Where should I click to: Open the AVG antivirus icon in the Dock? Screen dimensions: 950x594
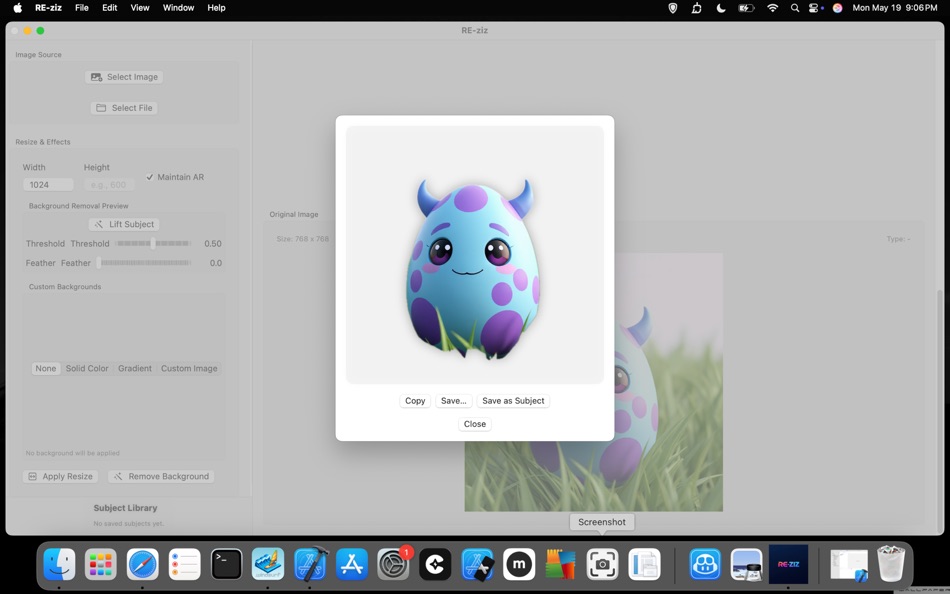click(560, 565)
